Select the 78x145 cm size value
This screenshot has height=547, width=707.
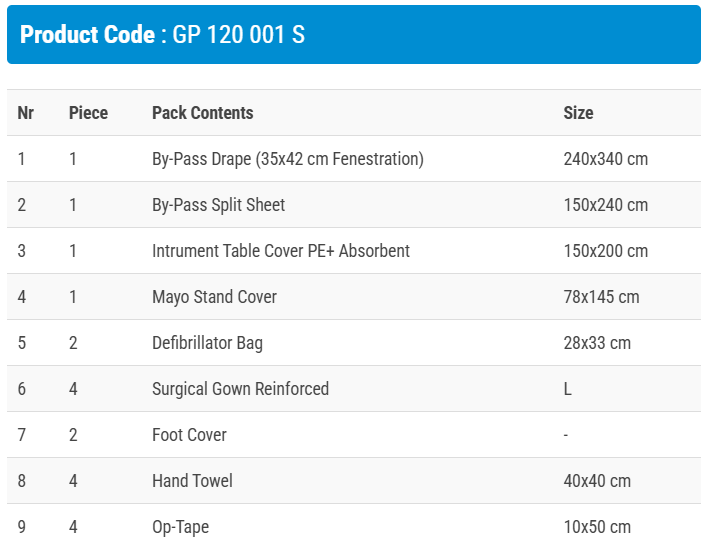click(x=601, y=297)
